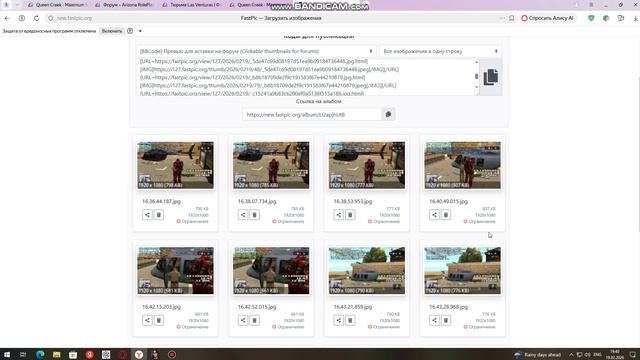Open the Ограничения link under 16.42.52.015.jpg
Viewport: 640px width, 360px height.
click(x=288, y=327)
